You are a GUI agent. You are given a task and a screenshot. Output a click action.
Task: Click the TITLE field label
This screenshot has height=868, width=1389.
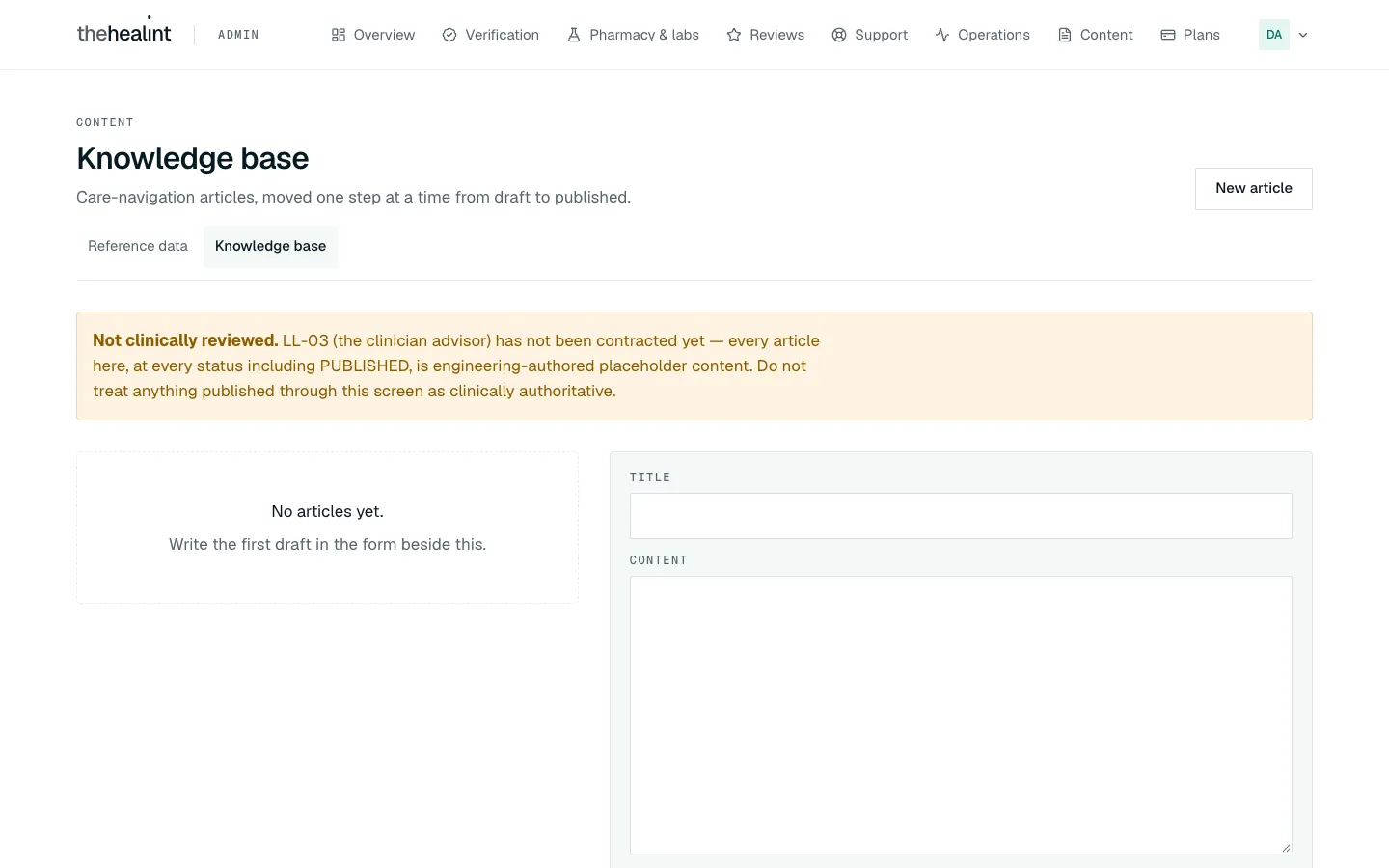[x=650, y=477]
